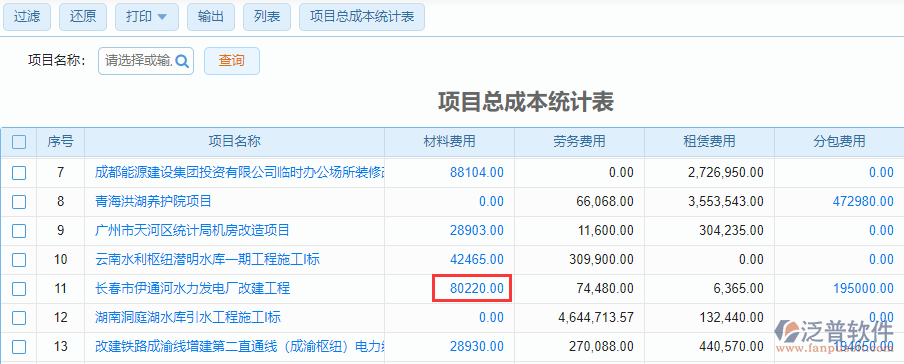The height and width of the screenshot is (364, 904).
Task: Select labor cost cell 66,068.00
Action: pyautogui.click(x=579, y=201)
